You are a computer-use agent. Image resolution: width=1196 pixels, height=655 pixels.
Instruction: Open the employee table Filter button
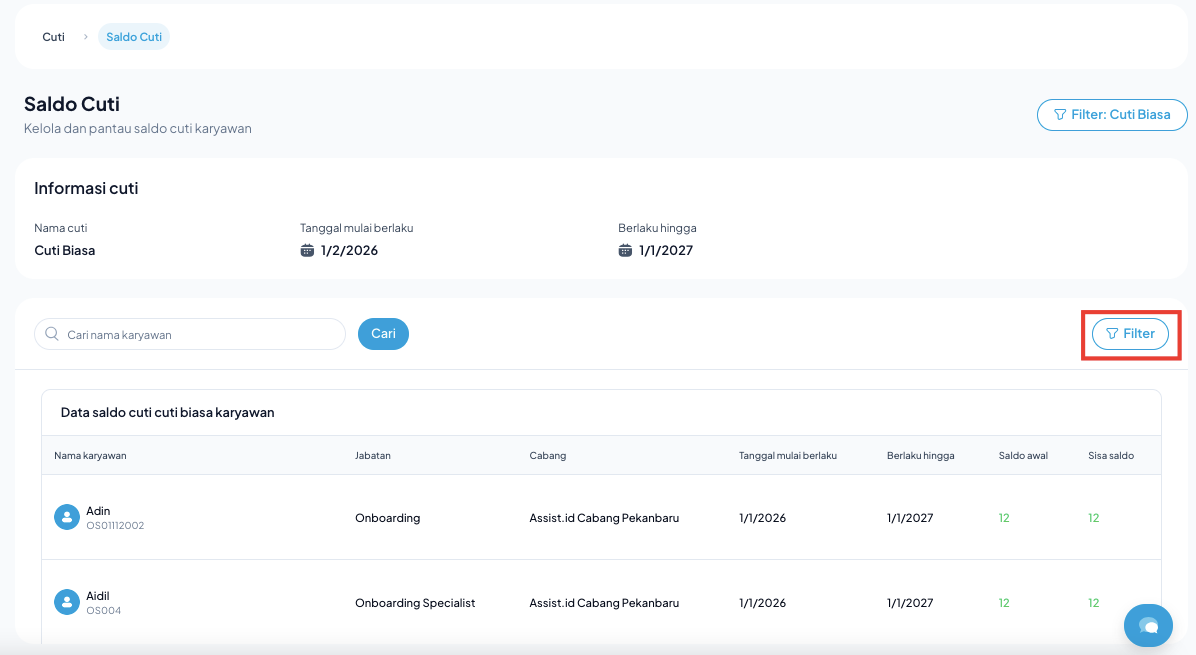pos(1130,334)
